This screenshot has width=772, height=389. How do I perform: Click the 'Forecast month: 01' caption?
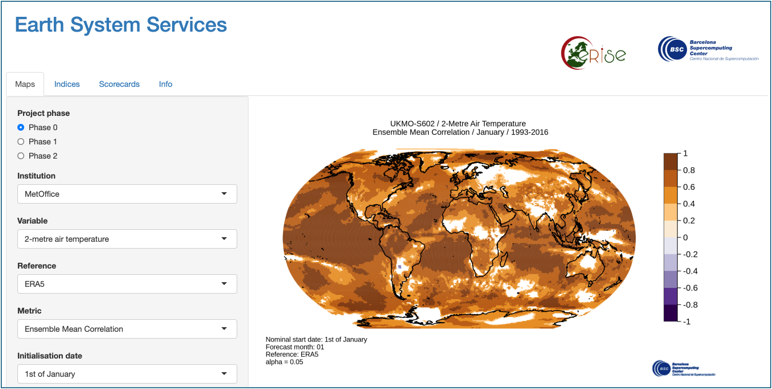click(295, 347)
